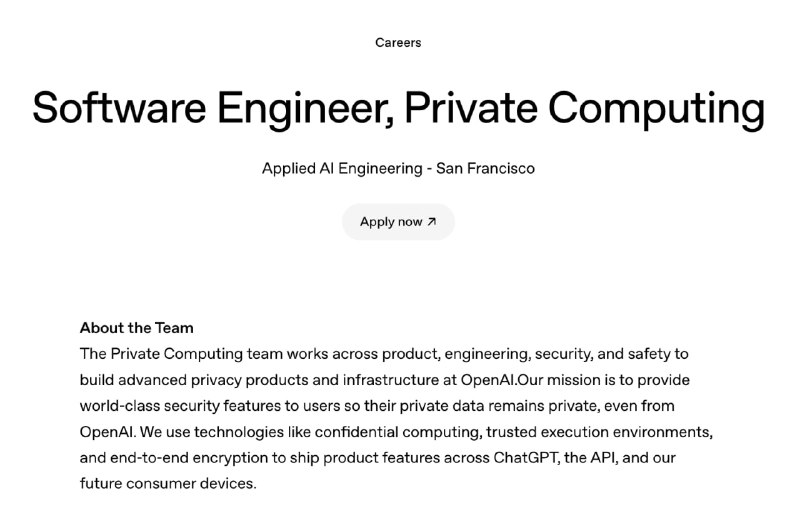Click the word Computing in the title
The width and height of the screenshot is (800, 522).
point(658,109)
